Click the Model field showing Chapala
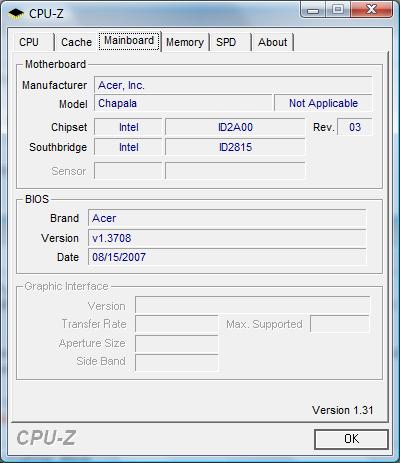Viewport: 400px width, 463px height. [183, 103]
